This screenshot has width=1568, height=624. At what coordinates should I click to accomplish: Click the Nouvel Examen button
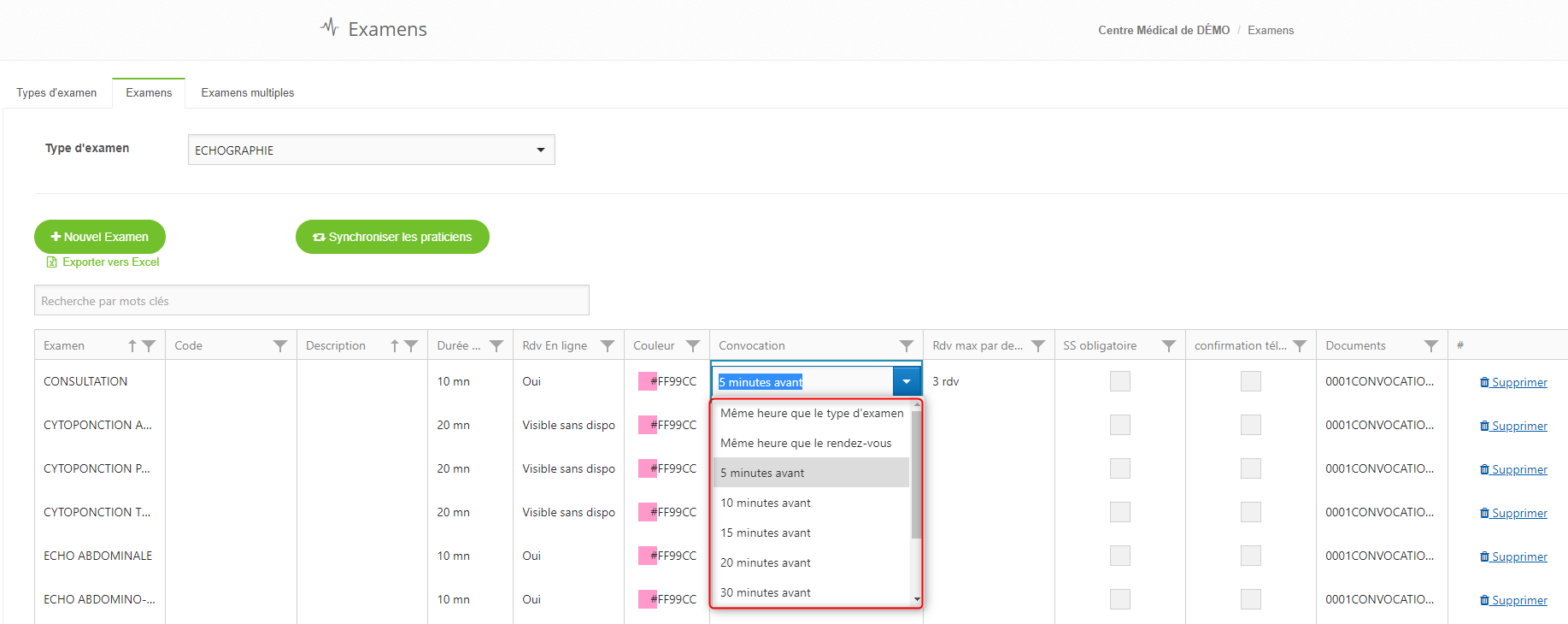[x=100, y=237]
